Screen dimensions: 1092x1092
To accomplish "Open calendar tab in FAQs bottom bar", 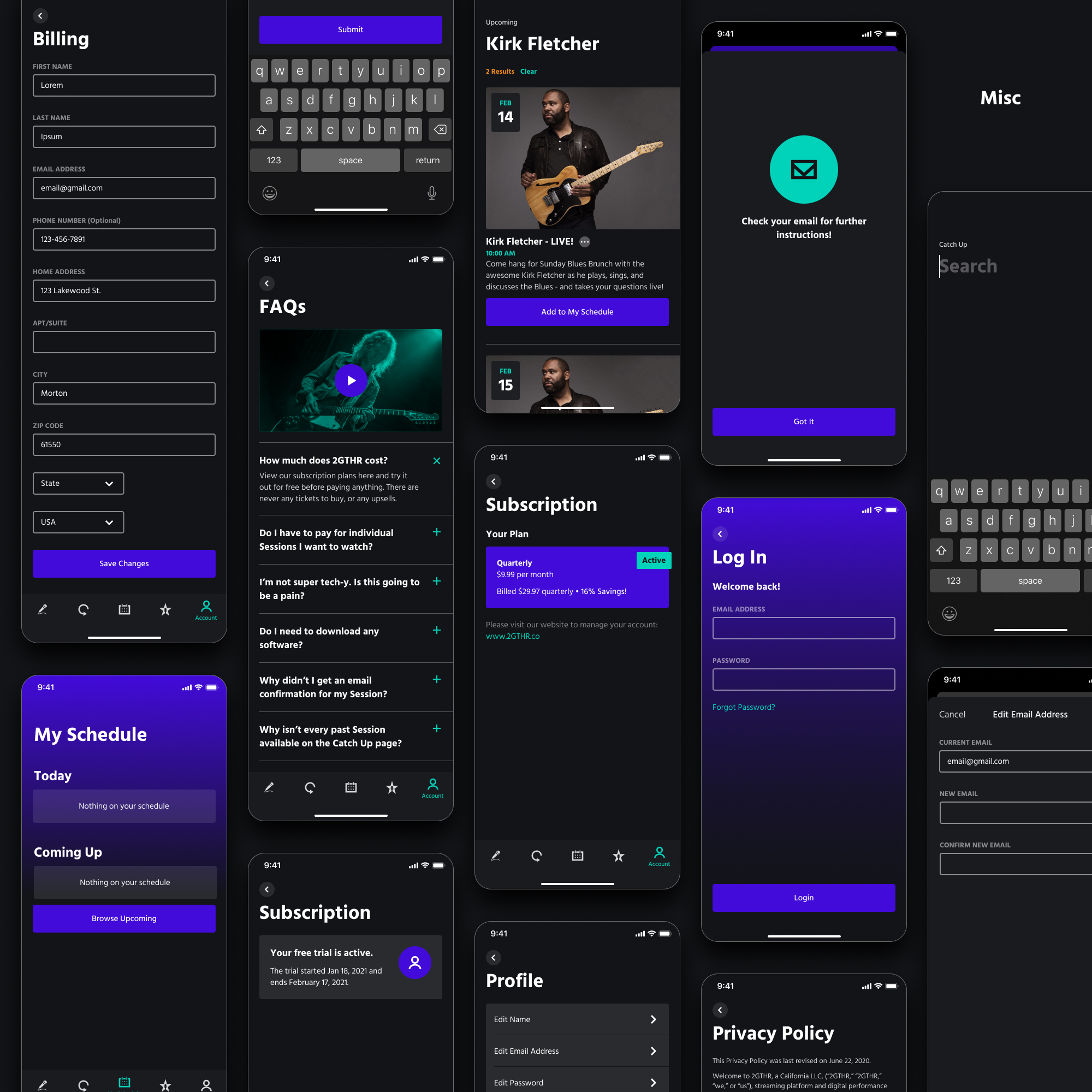I will (351, 787).
